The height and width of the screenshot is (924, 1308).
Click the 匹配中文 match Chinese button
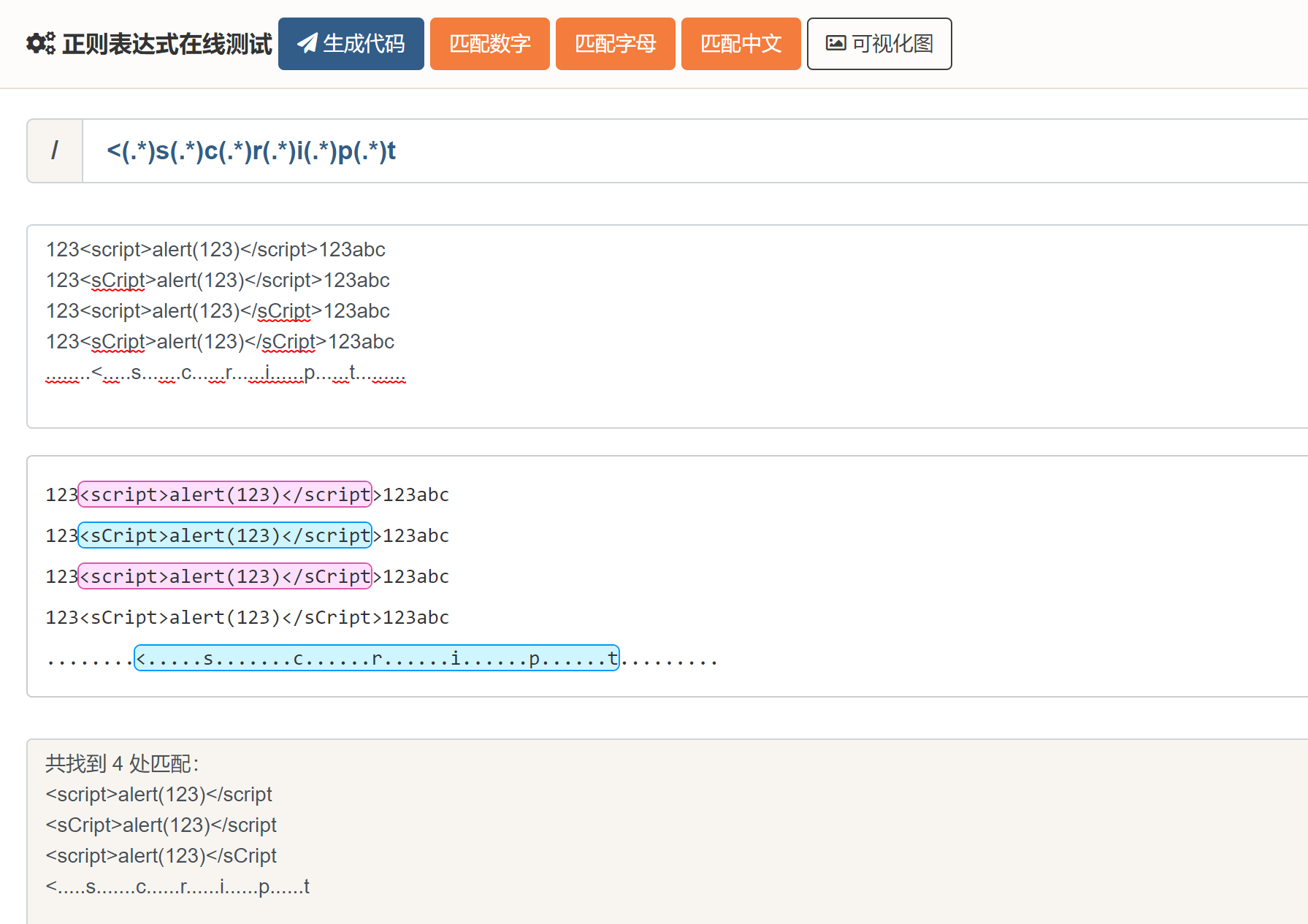[x=741, y=44]
